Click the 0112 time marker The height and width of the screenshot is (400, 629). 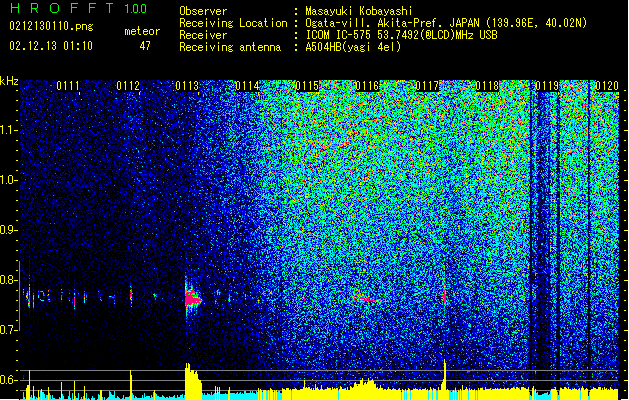pyautogui.click(x=128, y=86)
